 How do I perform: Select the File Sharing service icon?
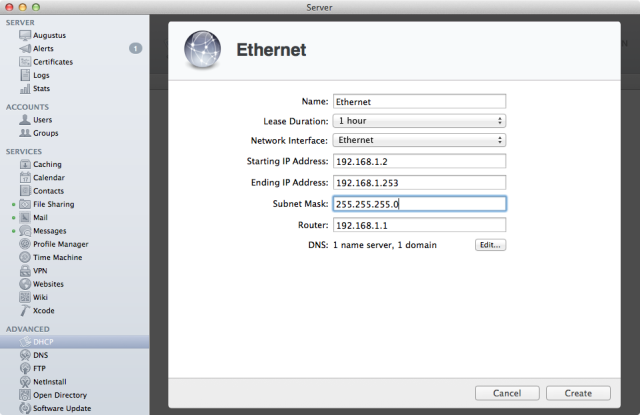click(25, 204)
